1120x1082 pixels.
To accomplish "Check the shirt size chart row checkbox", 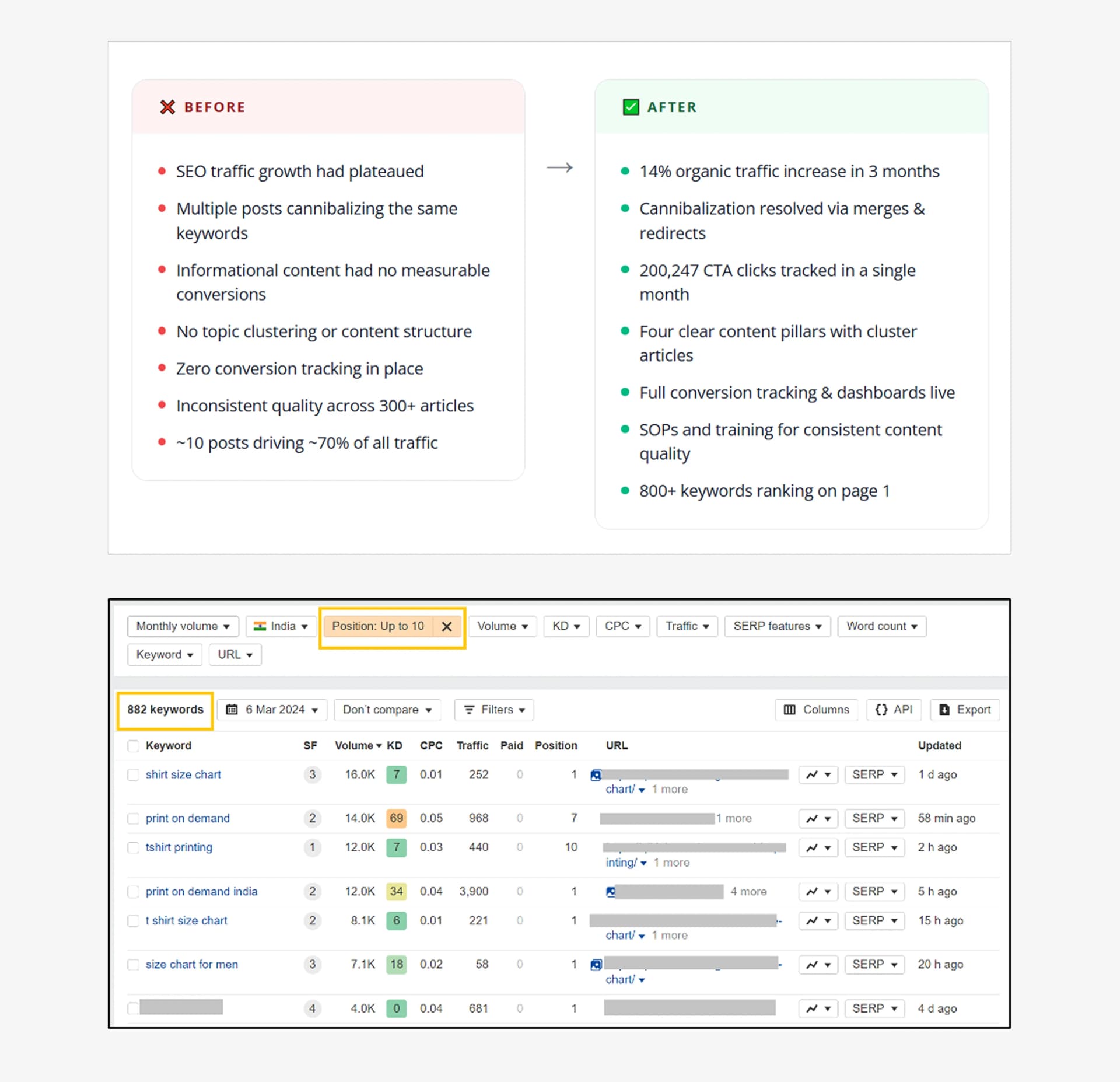I will [133, 774].
